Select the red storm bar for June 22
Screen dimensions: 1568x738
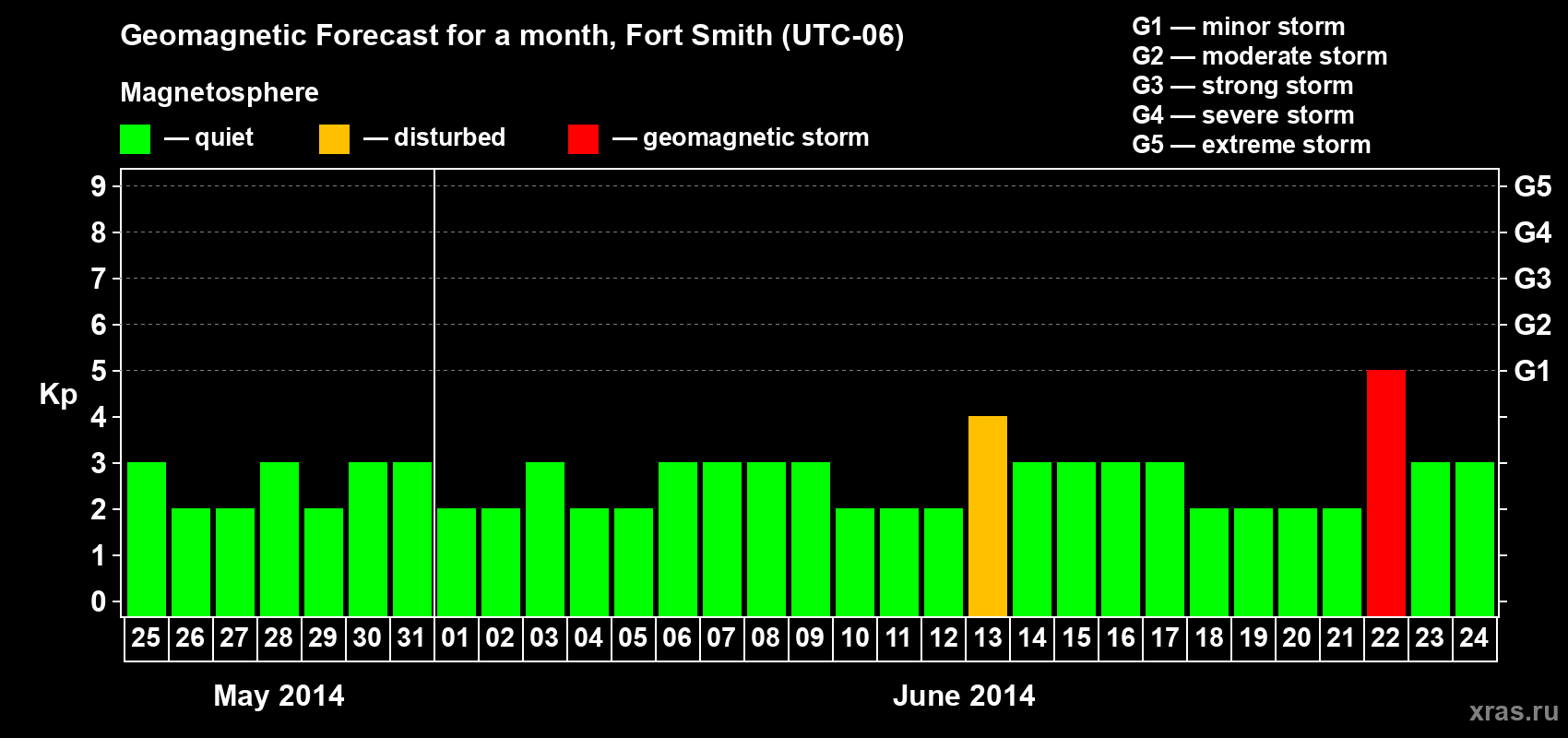point(1385,493)
